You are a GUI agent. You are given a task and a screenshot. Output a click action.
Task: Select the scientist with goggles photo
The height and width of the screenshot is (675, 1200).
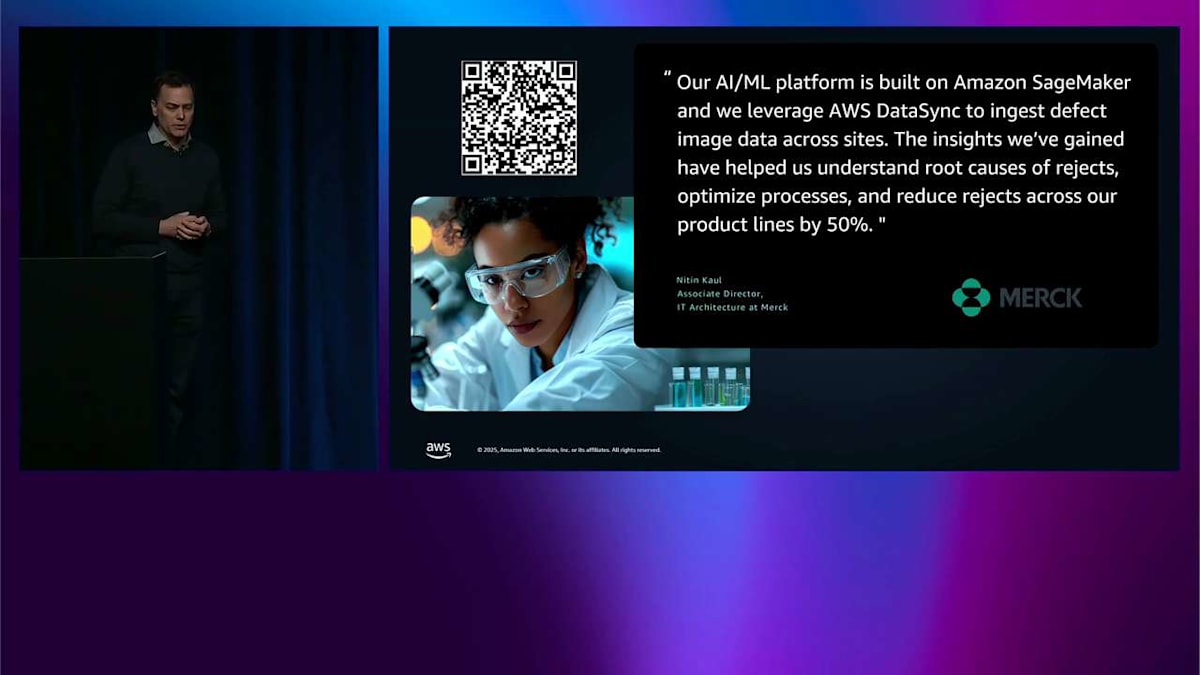click(x=580, y=303)
